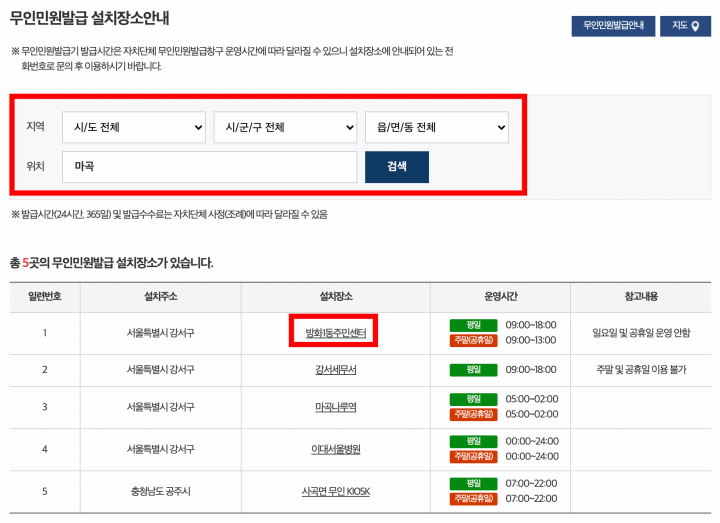Click the 주말 및 공휴일 이용 불가 note
The image size is (720, 523).
click(x=641, y=370)
